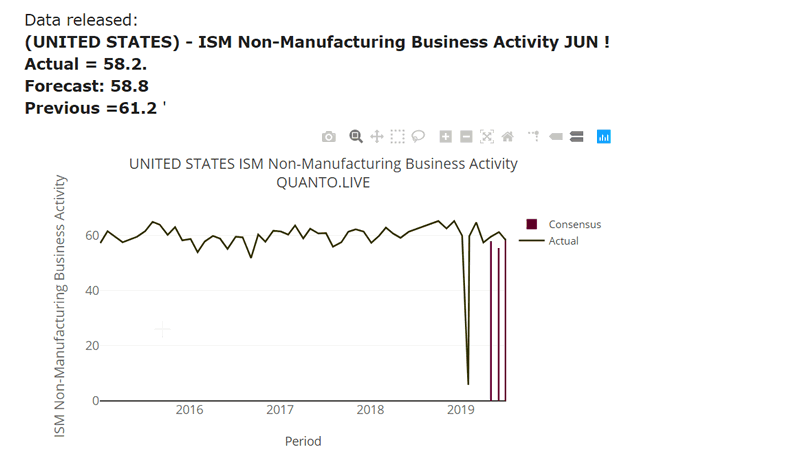This screenshot has height=471, width=800.
Task: Select the Zoom magnifier tool
Action: (x=356, y=137)
